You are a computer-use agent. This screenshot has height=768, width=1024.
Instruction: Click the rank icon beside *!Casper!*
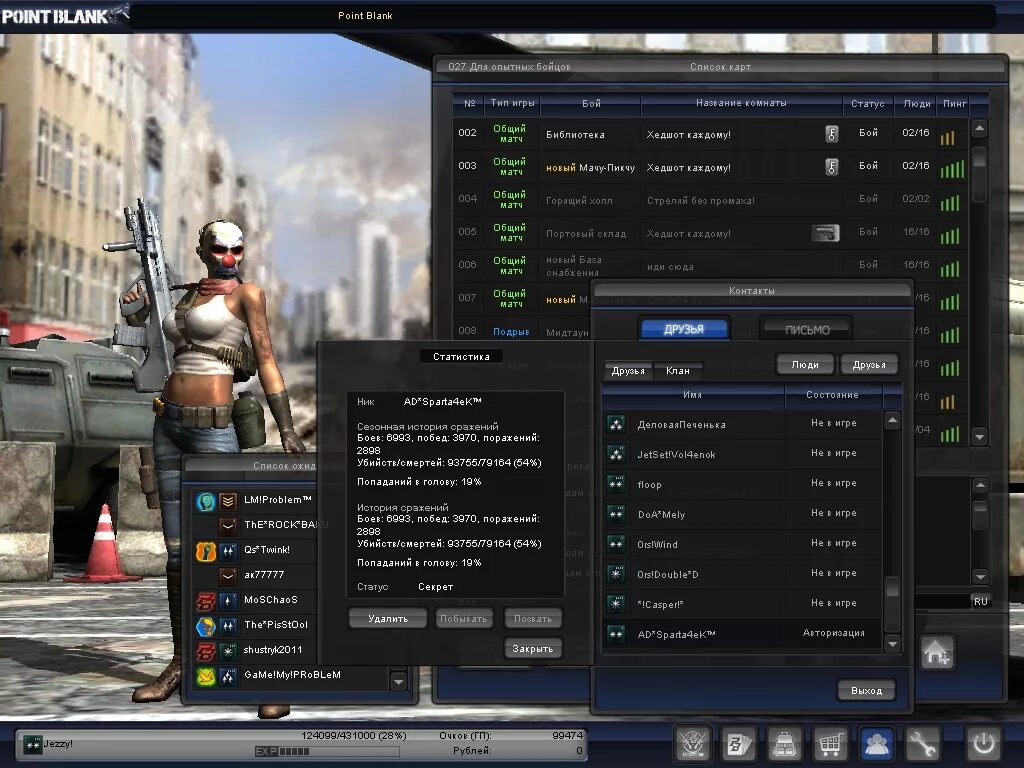point(616,604)
